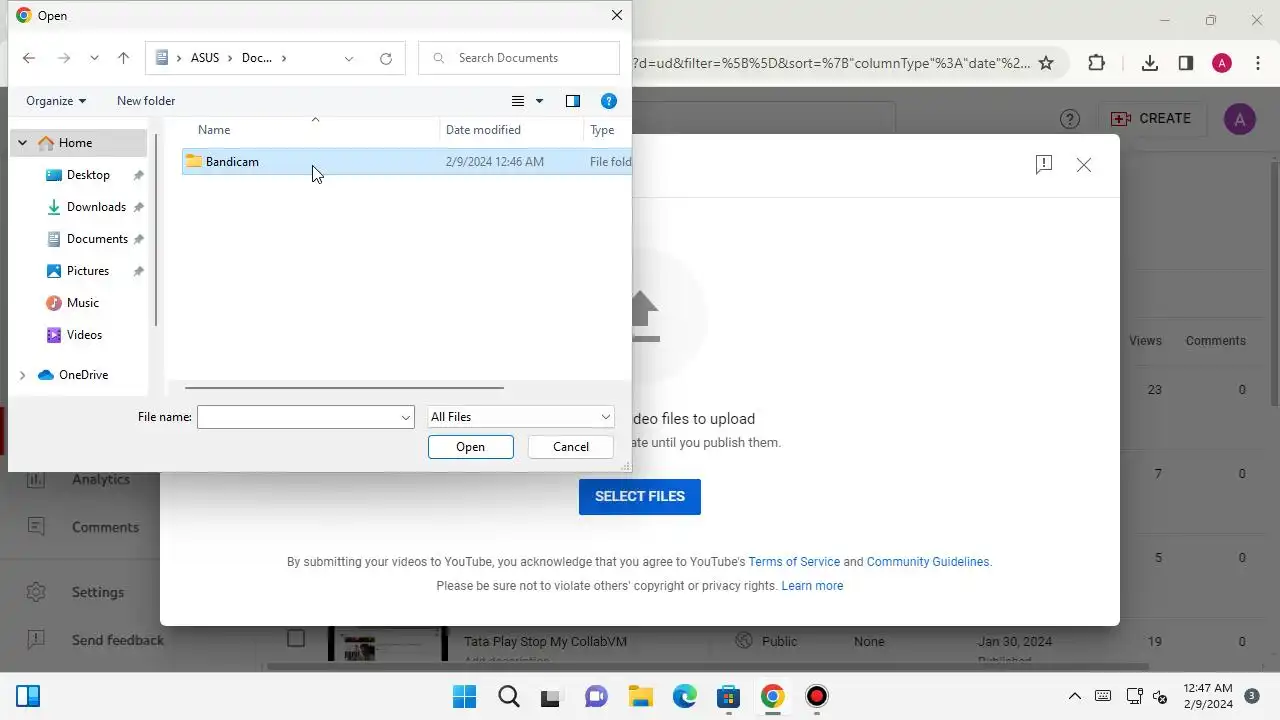
Task: Expand address bar previous locations dropdown
Action: (x=349, y=58)
